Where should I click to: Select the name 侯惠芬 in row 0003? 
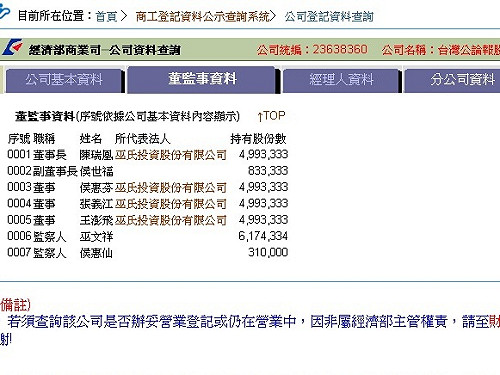(96, 187)
